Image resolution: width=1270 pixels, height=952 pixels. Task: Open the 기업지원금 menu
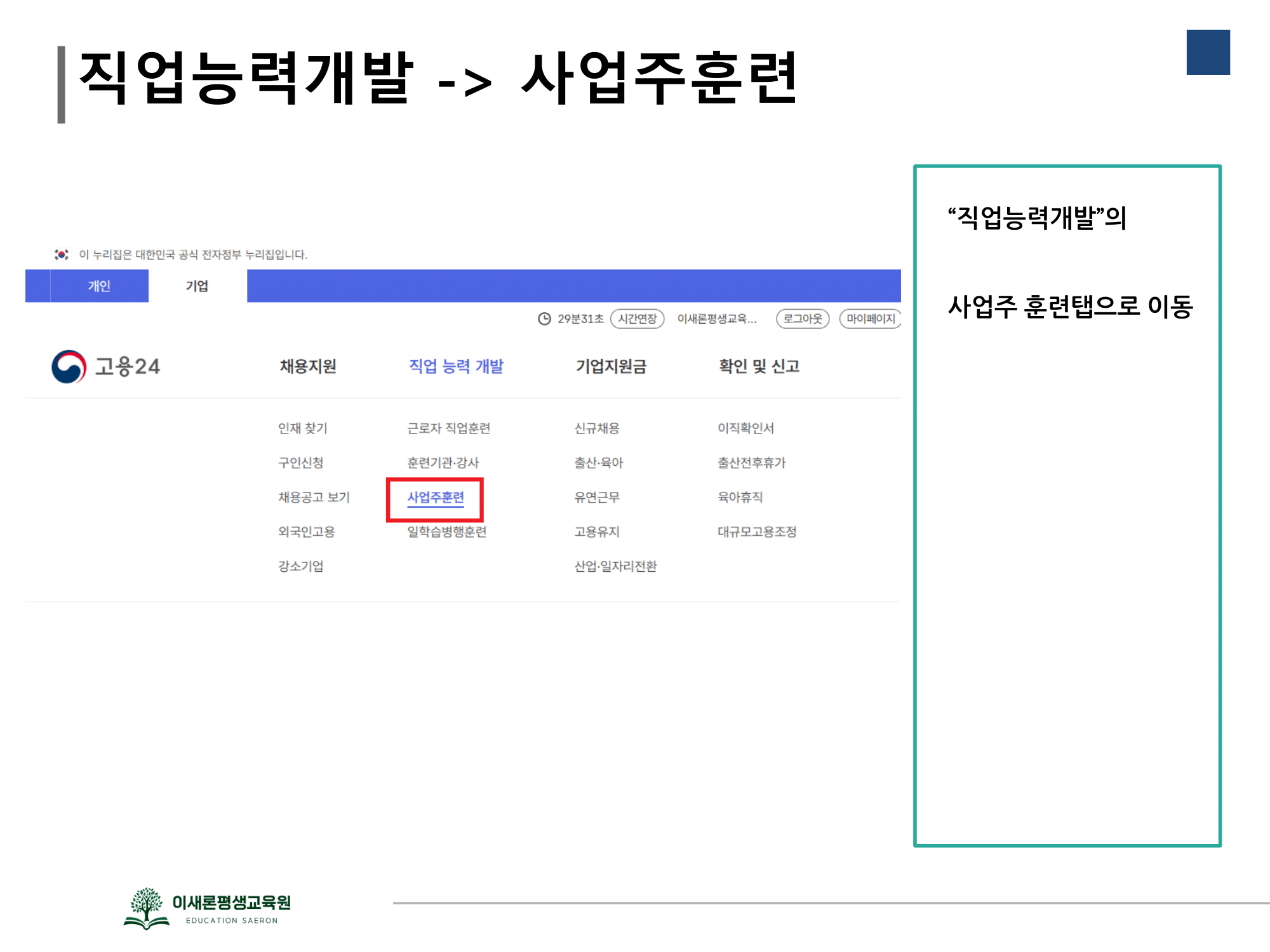[611, 366]
